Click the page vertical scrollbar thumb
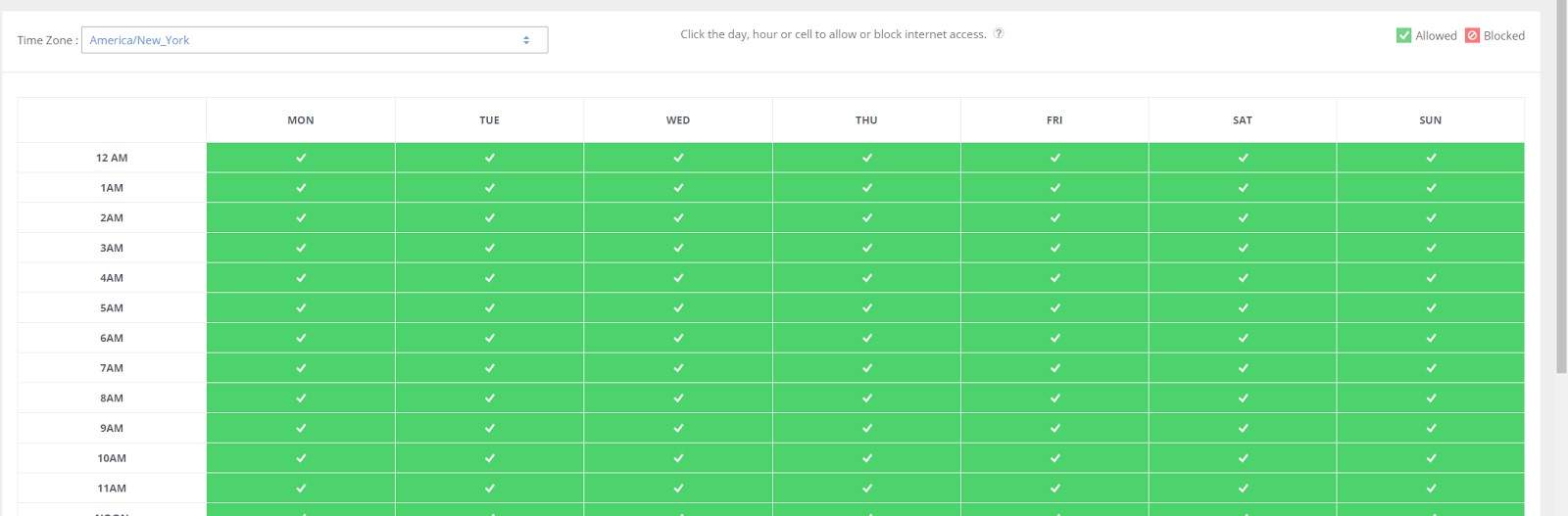1568x516 pixels. click(1561, 186)
